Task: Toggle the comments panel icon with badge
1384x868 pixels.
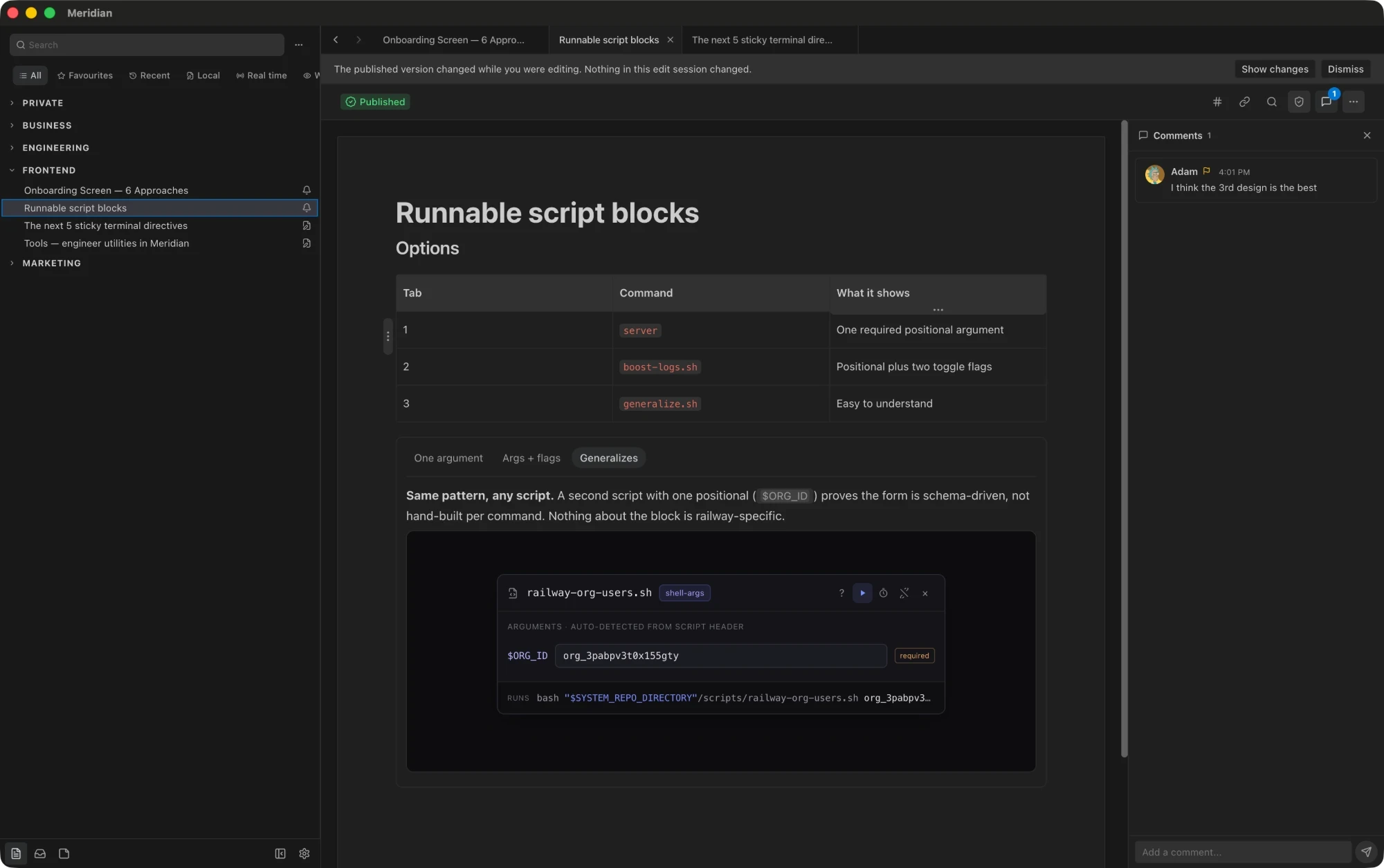Action: (x=1326, y=102)
